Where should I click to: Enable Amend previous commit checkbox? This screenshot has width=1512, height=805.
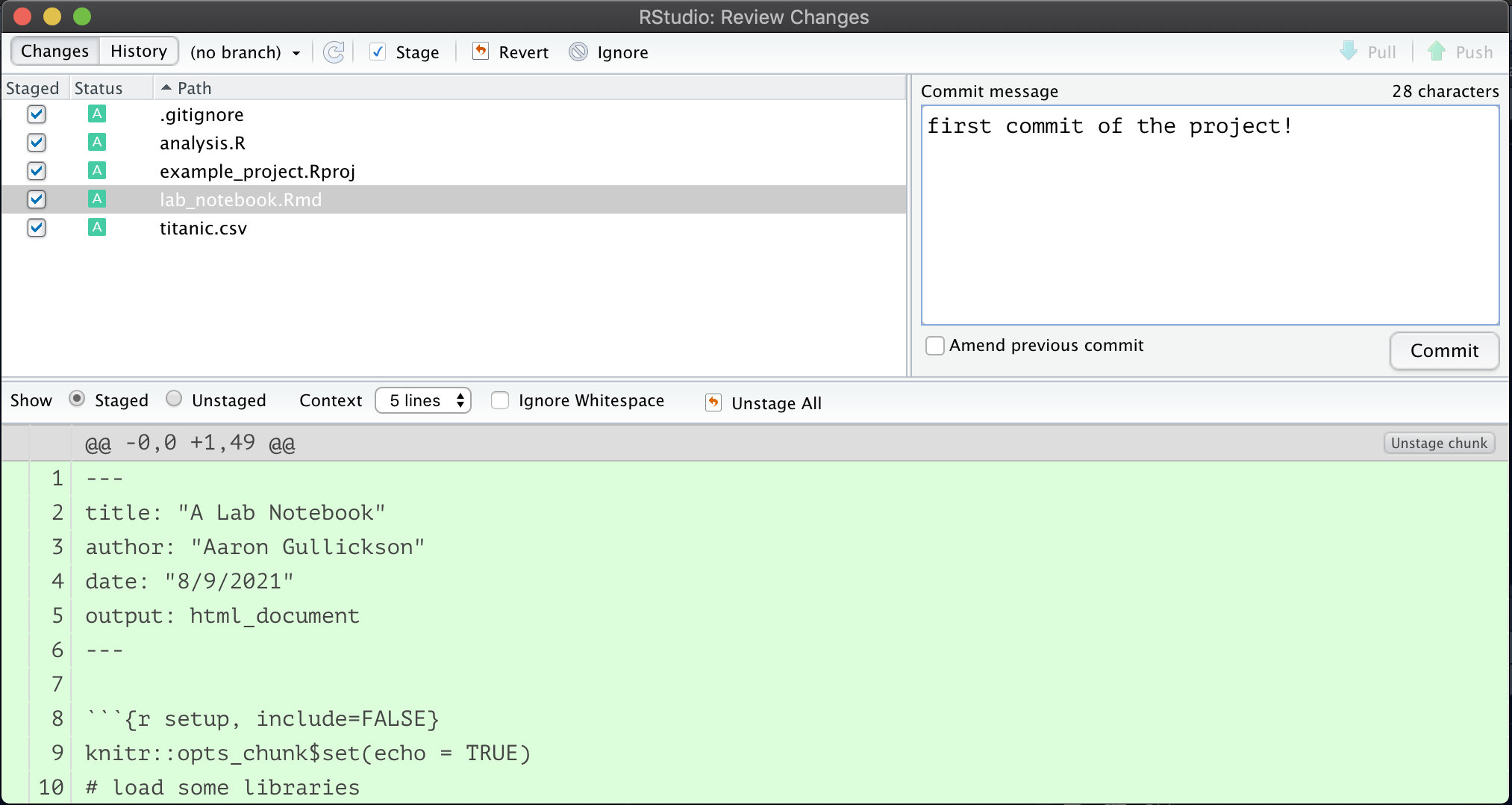click(x=934, y=346)
